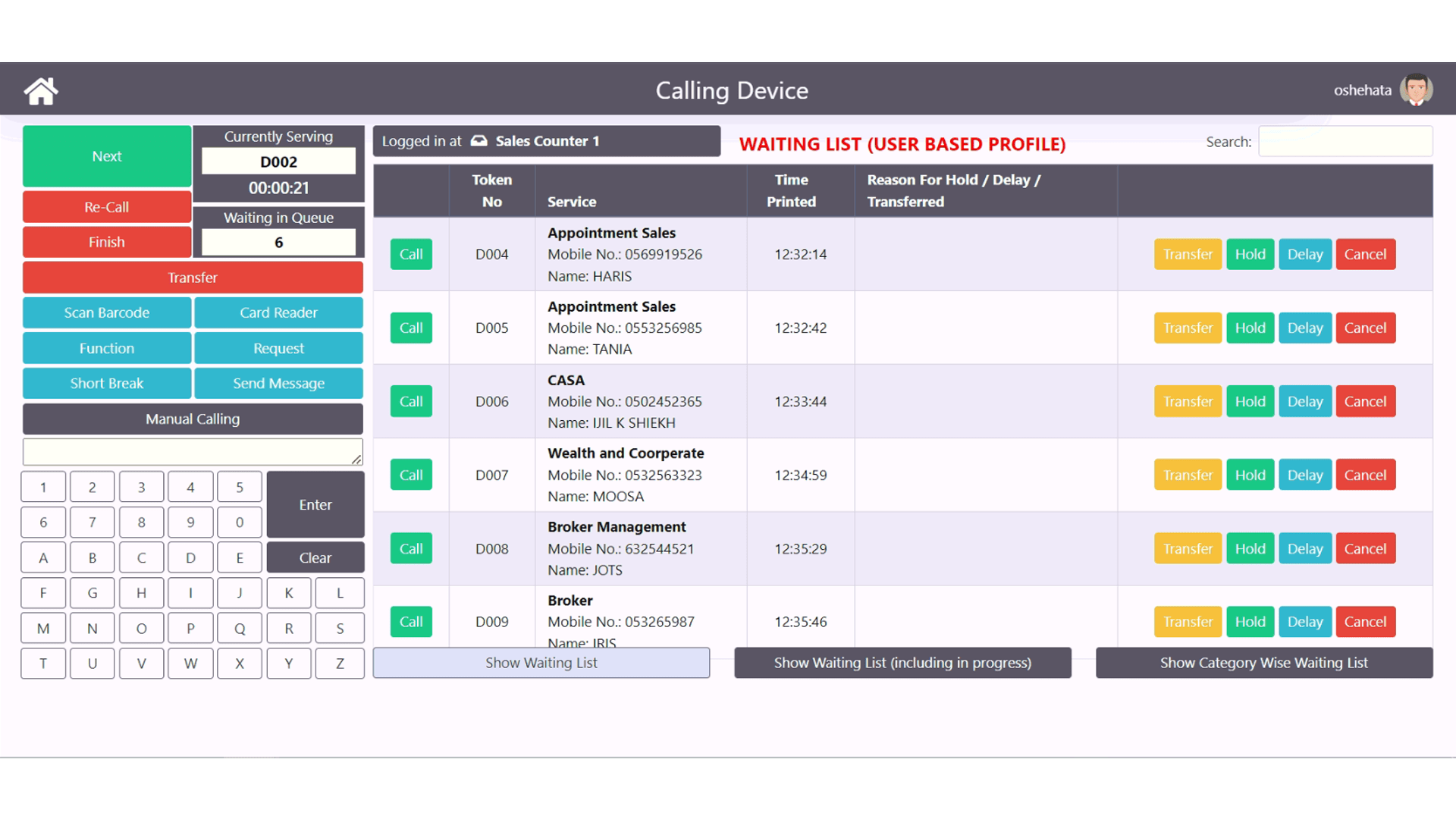Open the Scan Barcode function
Image resolution: width=1456 pixels, height=819 pixels.
click(x=107, y=312)
